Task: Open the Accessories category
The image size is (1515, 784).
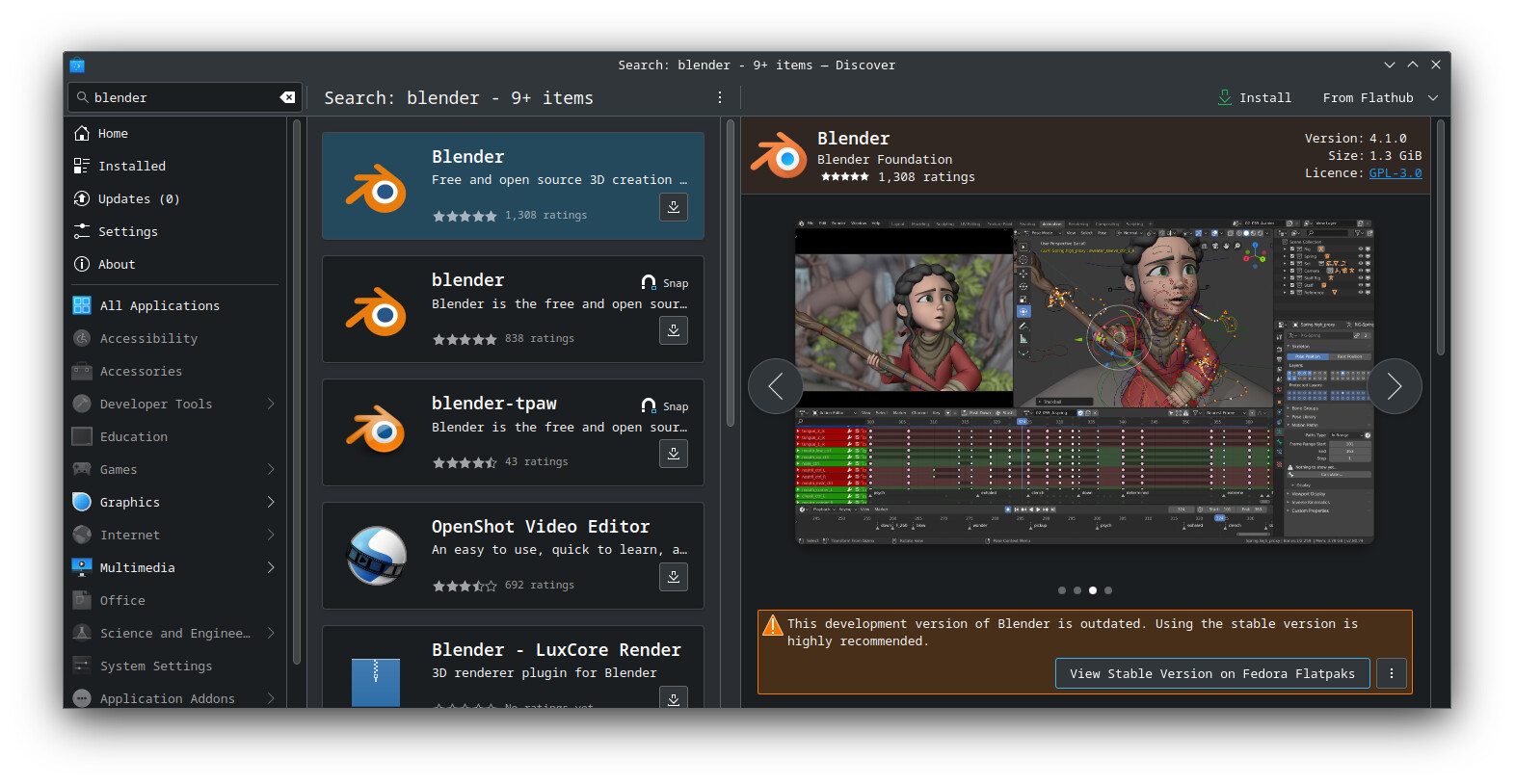Action: (177, 372)
